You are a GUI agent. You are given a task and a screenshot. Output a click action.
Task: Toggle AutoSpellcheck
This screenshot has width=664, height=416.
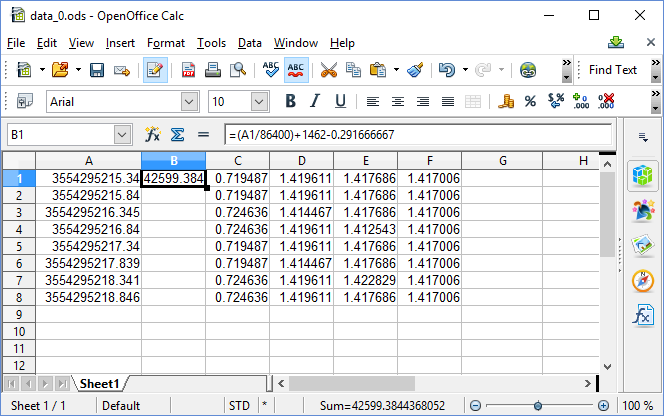coord(297,70)
